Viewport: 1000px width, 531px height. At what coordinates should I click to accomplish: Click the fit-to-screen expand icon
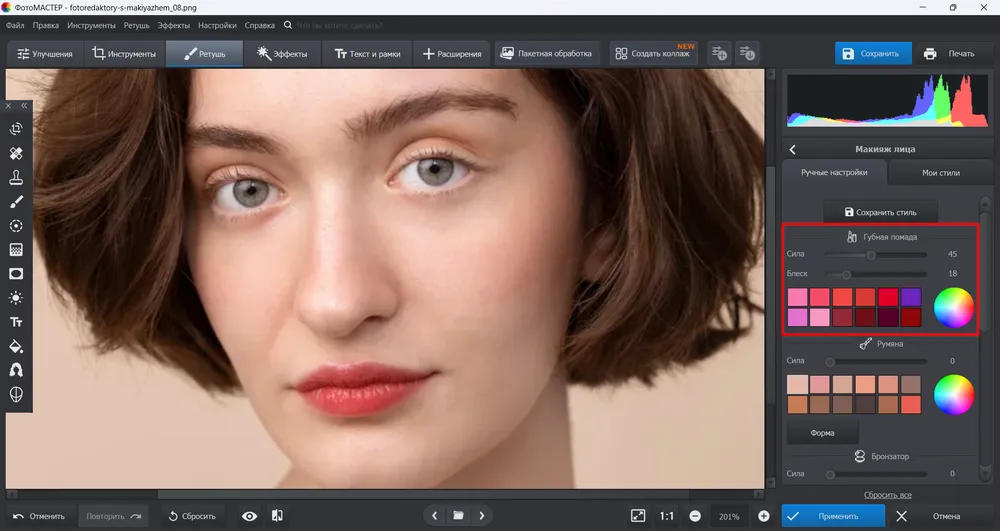[638, 516]
